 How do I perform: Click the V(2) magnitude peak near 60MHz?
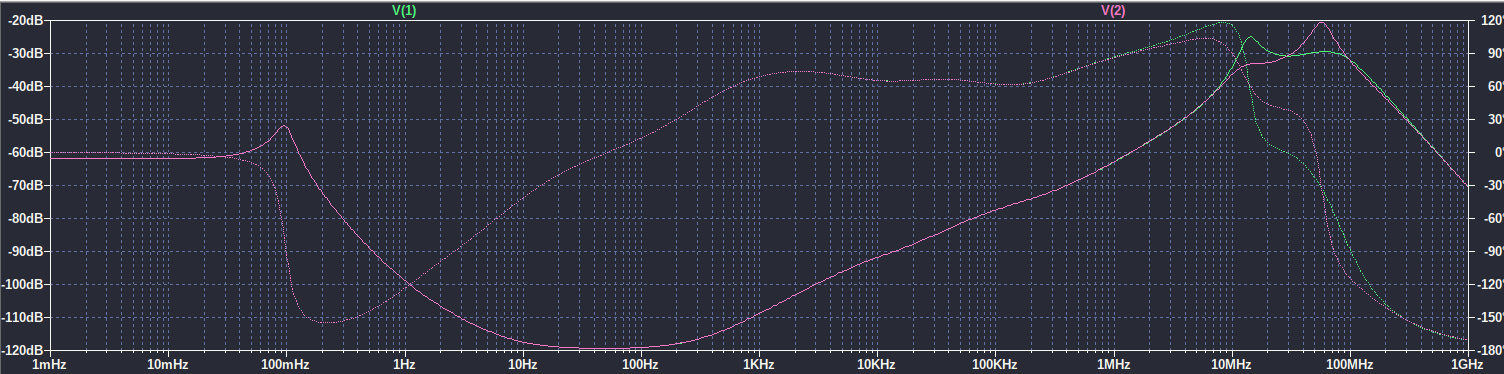click(1321, 22)
